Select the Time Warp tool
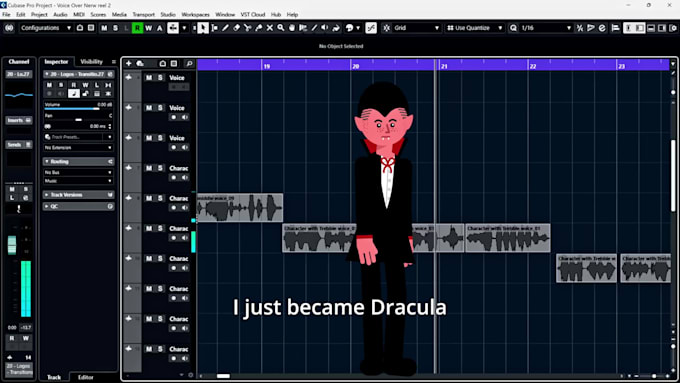Screen dimensions: 680x383 pos(303,28)
